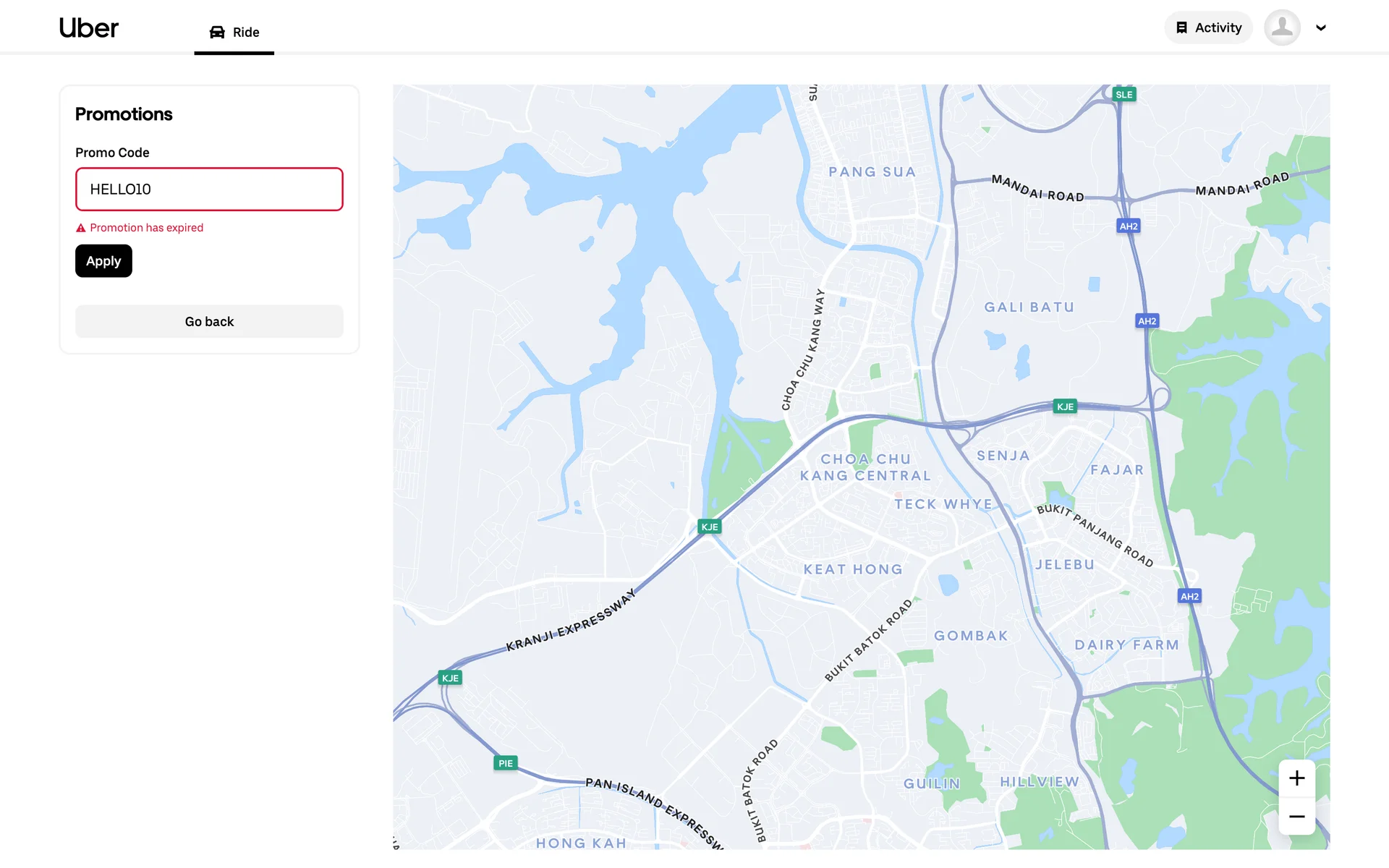Viewport: 1389px width, 868px height.
Task: Open the Ride tab
Action: pos(234,32)
